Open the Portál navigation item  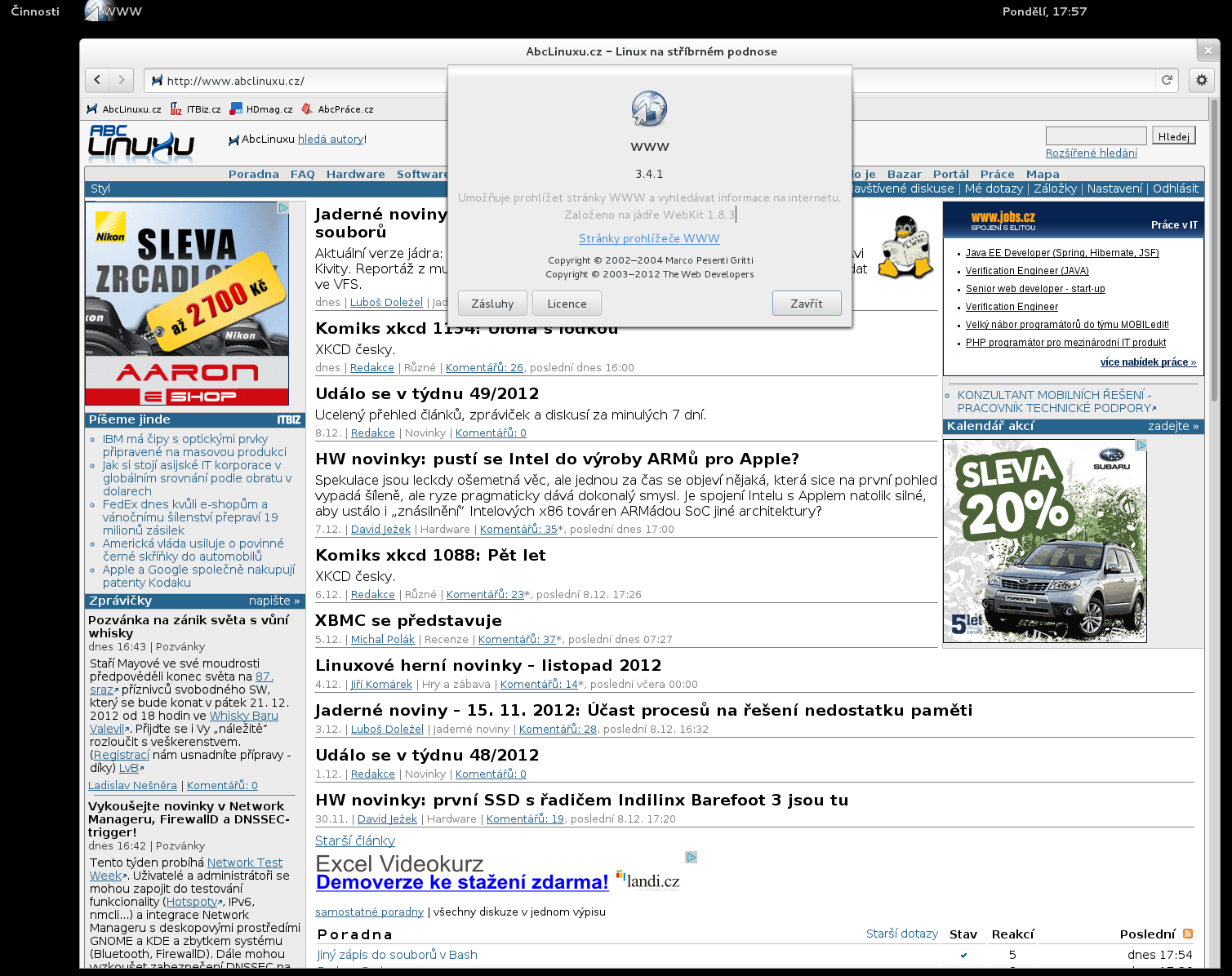point(951,174)
